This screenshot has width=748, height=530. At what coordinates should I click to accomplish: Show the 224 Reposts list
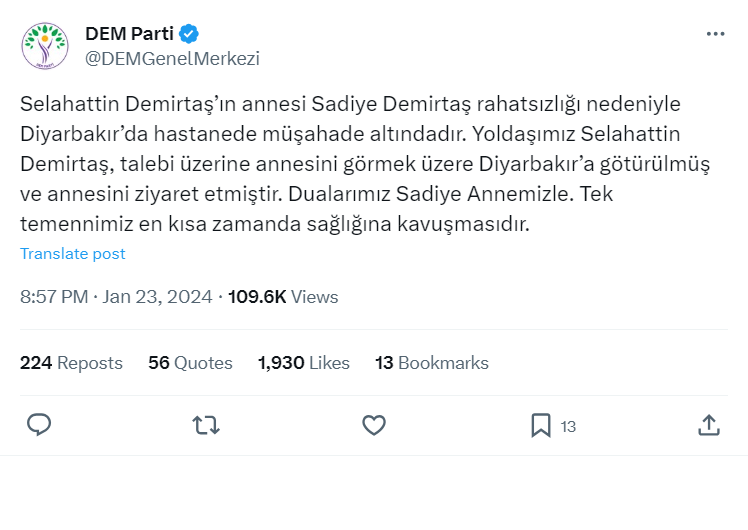click(x=71, y=363)
